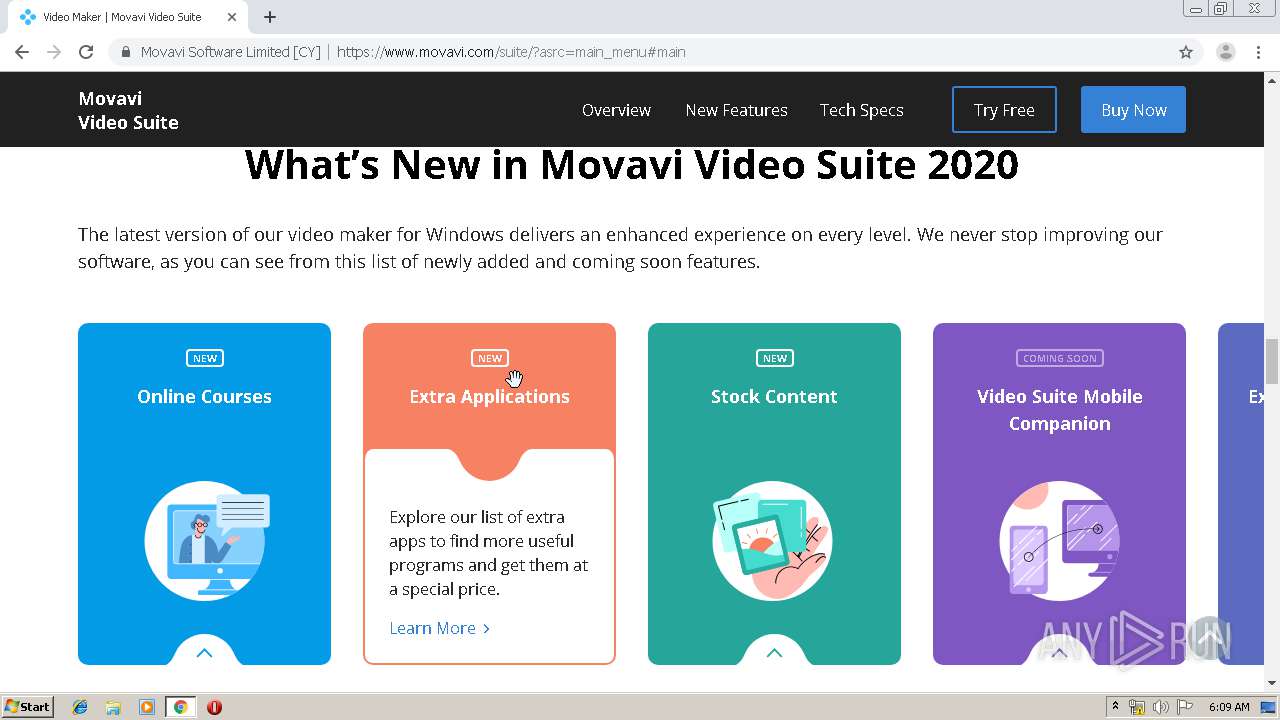Click the COMING SOON badge
The width and height of the screenshot is (1280, 720).
pyautogui.click(x=1059, y=358)
